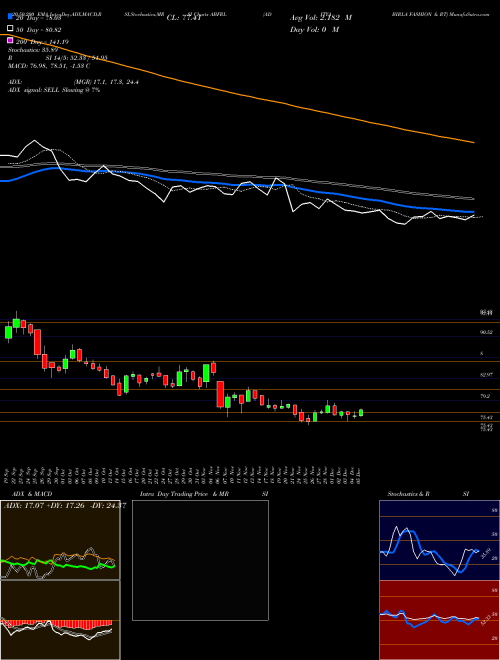Select the 'SI 14/3: 52.33 / 51.93' reading
This screenshot has height=660, width=500.
[x=77, y=58]
